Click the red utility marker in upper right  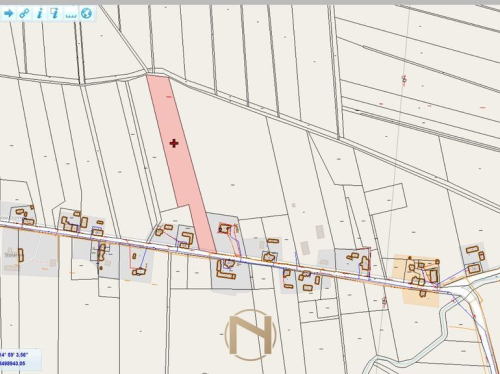(404, 79)
